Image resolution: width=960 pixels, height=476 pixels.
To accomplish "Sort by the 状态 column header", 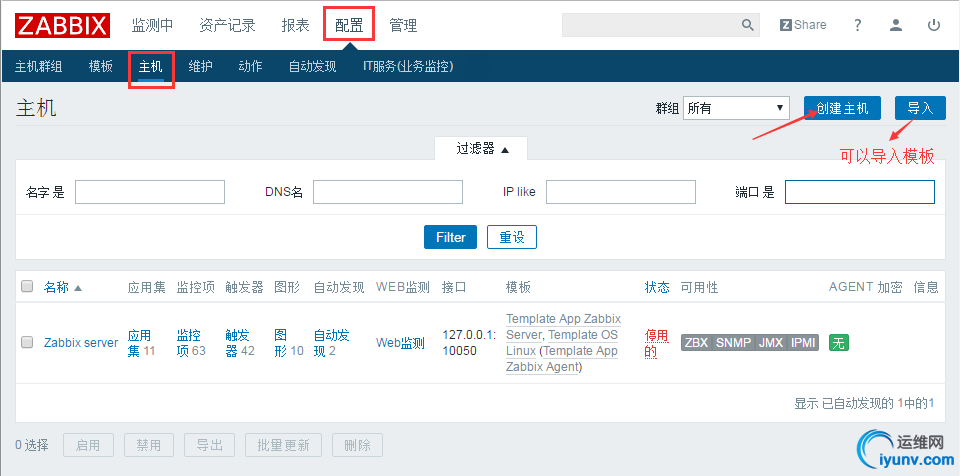I will 657,287.
